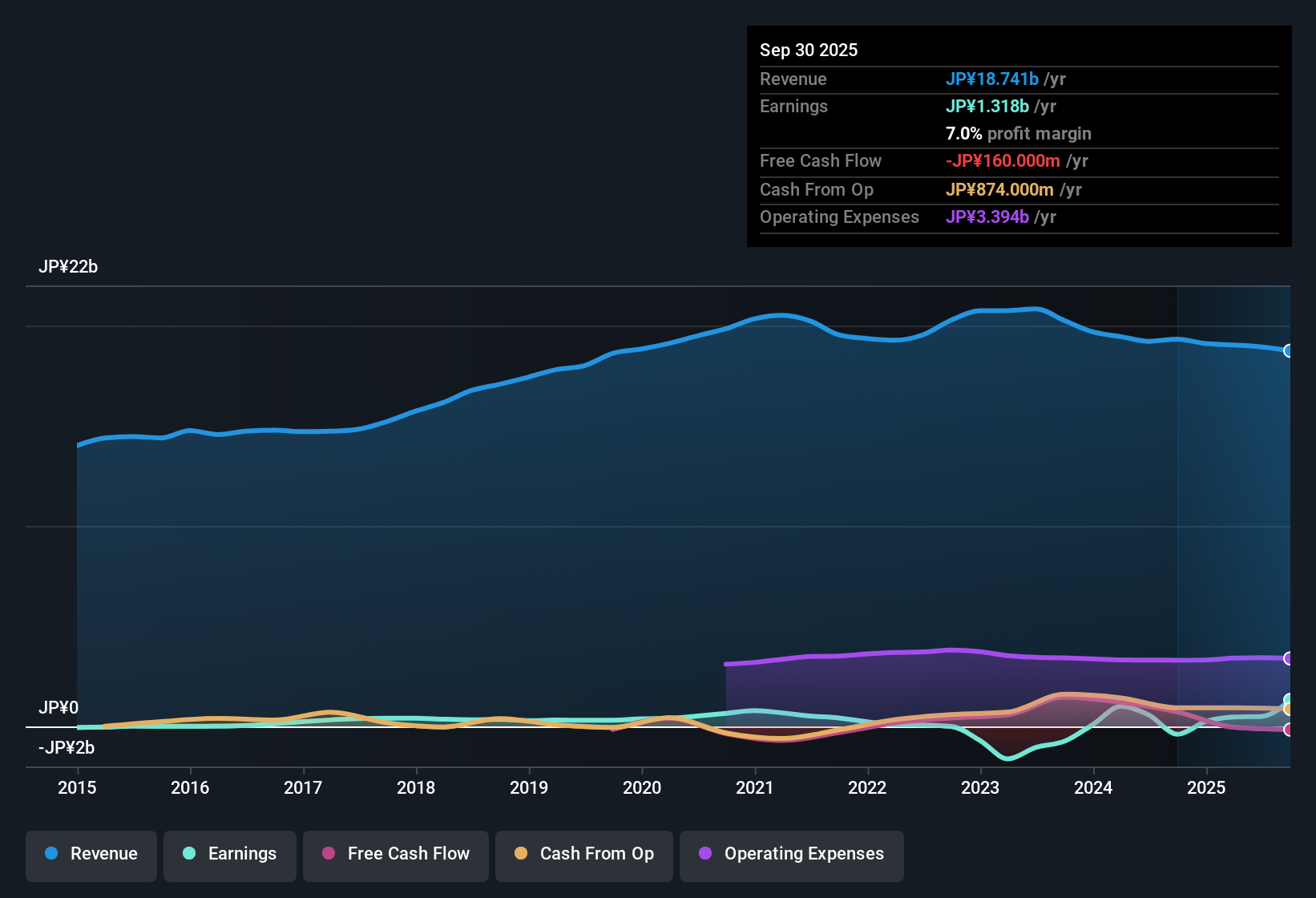Screen dimensions: 1316x898
Task: Click the 2023 year label on timeline
Action: click(980, 788)
